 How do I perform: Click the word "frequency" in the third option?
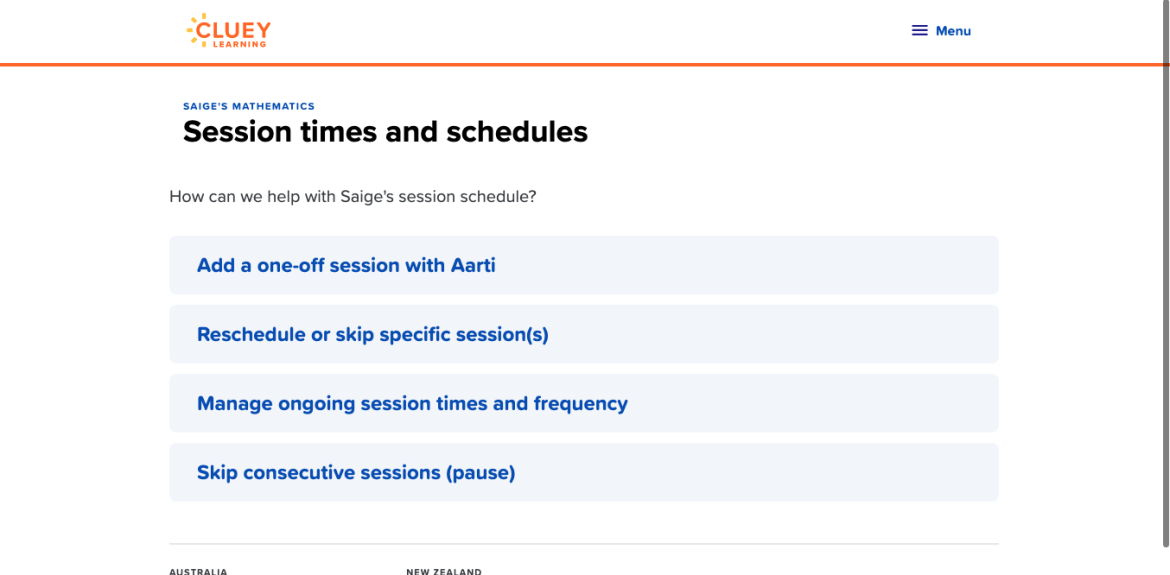(580, 403)
